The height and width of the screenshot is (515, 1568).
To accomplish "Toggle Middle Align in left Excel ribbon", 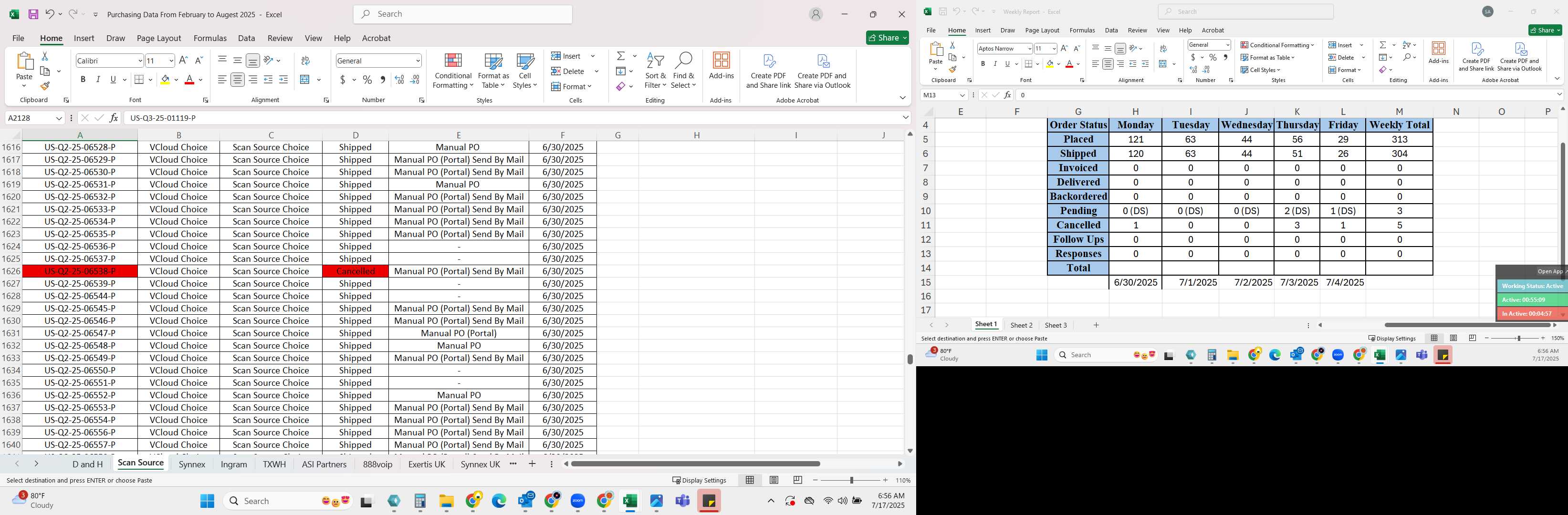I will (x=237, y=60).
